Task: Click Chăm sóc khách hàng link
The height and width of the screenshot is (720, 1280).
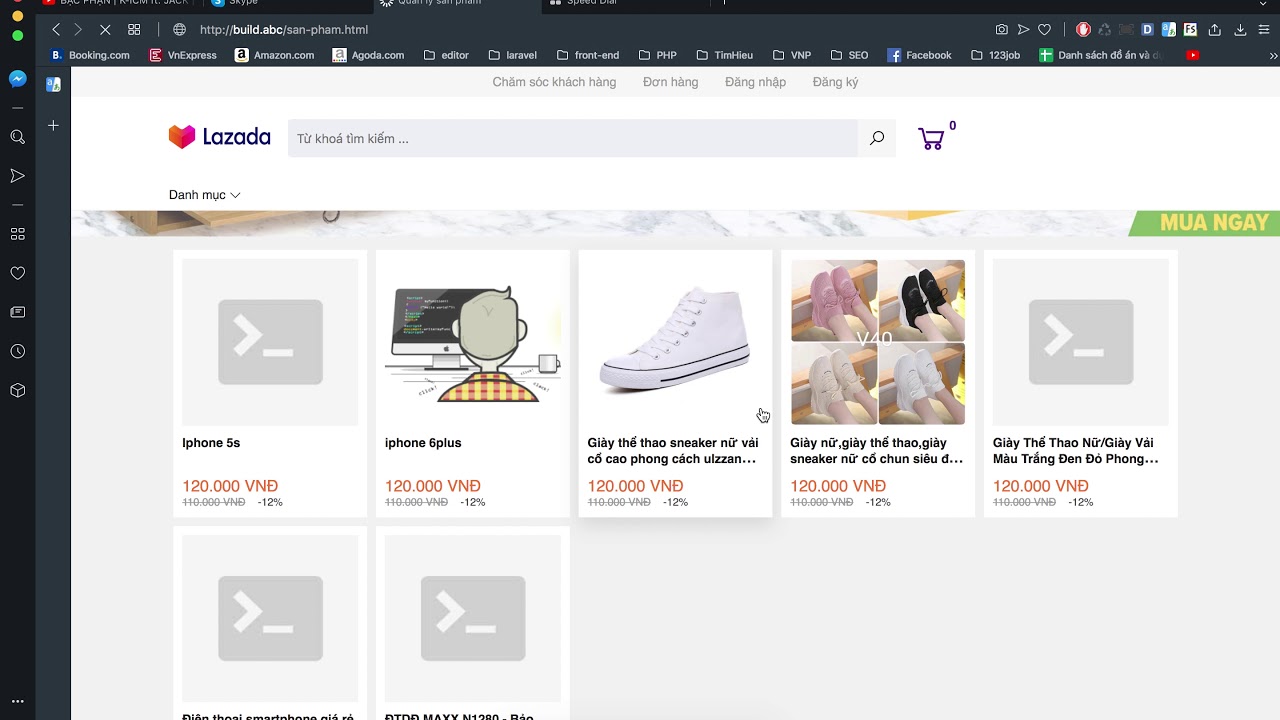Action: point(554,82)
